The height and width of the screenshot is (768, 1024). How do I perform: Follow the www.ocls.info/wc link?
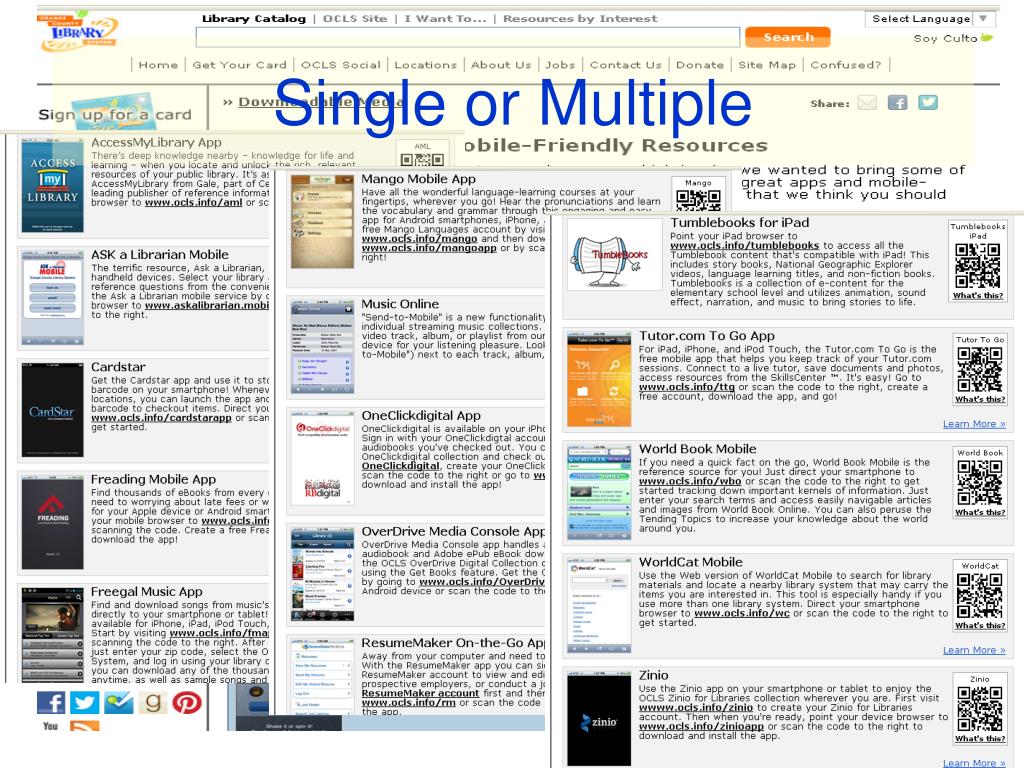[x=742, y=613]
